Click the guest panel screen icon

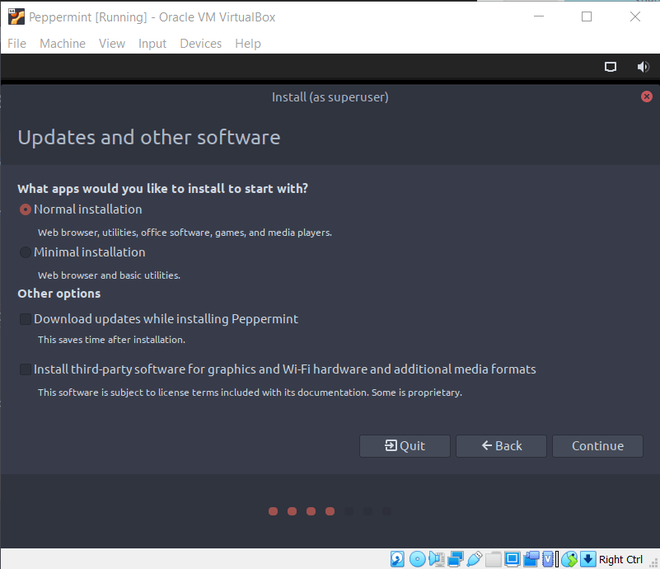point(610,67)
